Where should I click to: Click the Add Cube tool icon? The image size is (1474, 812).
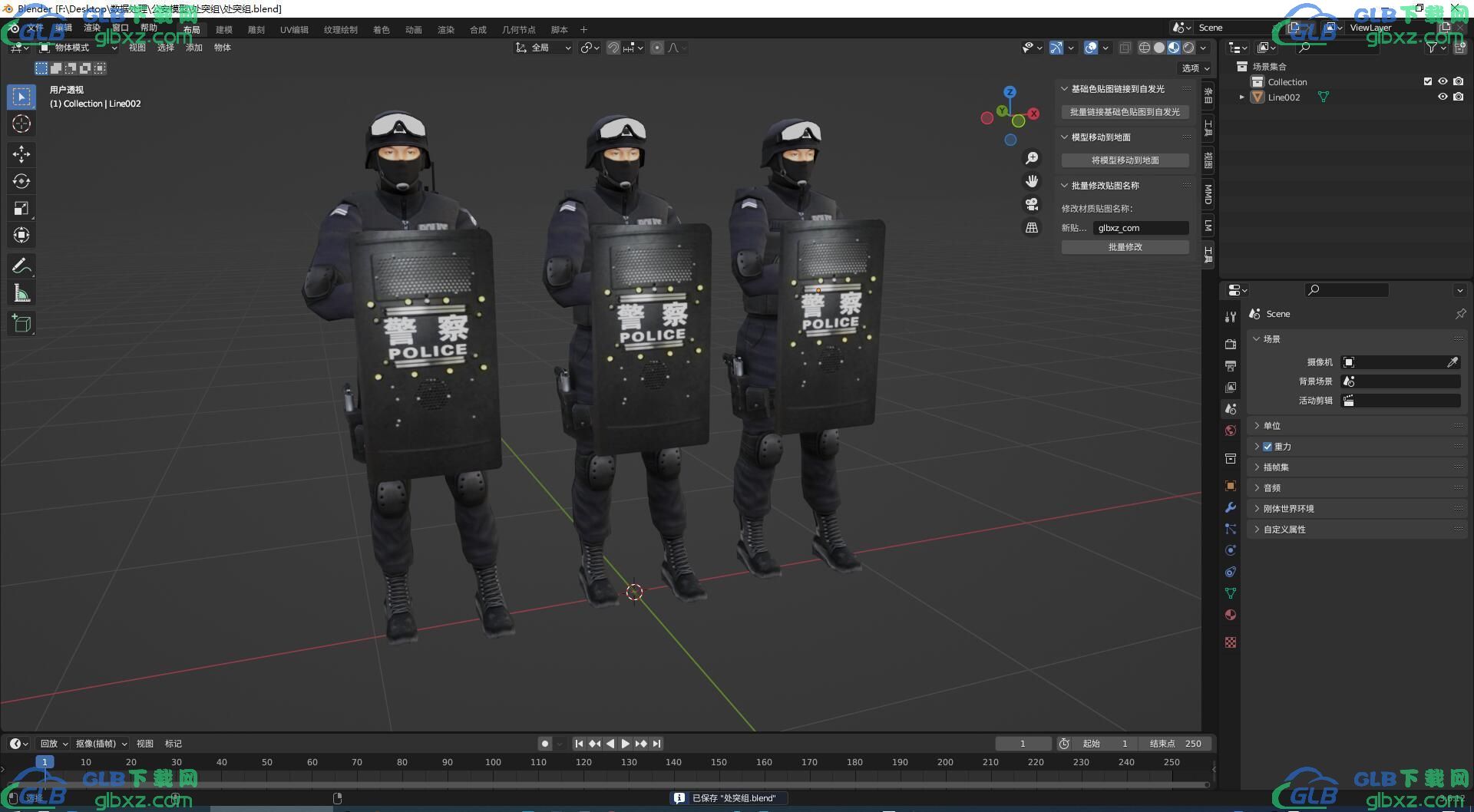pos(21,324)
